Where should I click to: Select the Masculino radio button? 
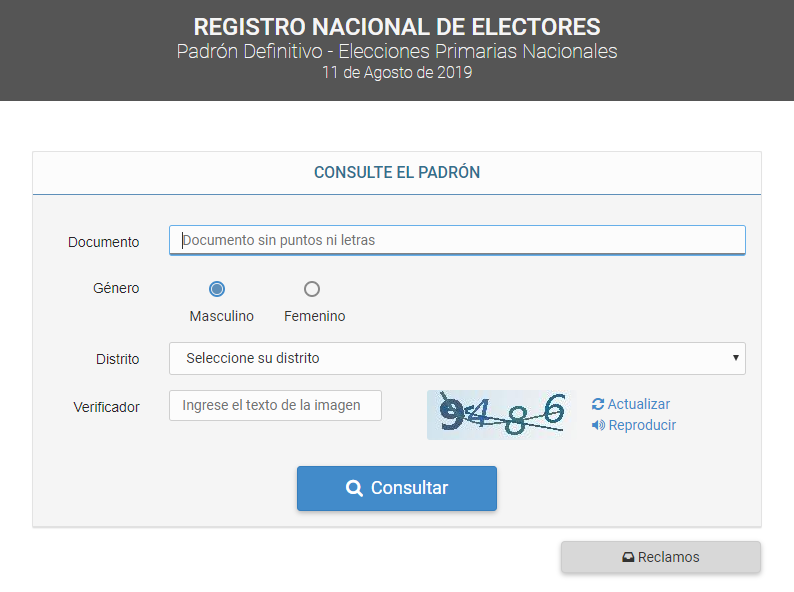tap(217, 289)
